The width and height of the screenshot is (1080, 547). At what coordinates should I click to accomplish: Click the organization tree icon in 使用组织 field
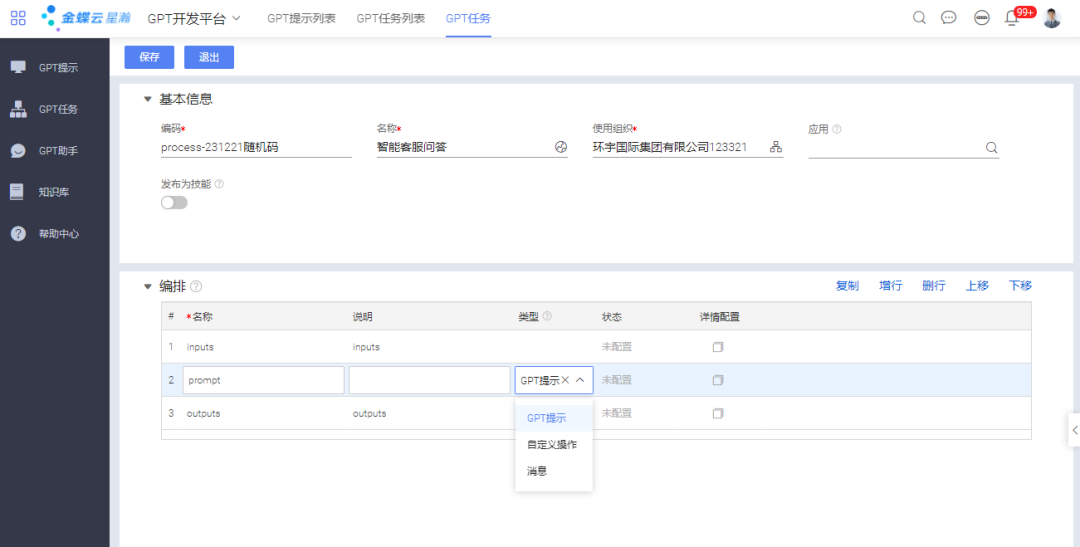pos(776,147)
